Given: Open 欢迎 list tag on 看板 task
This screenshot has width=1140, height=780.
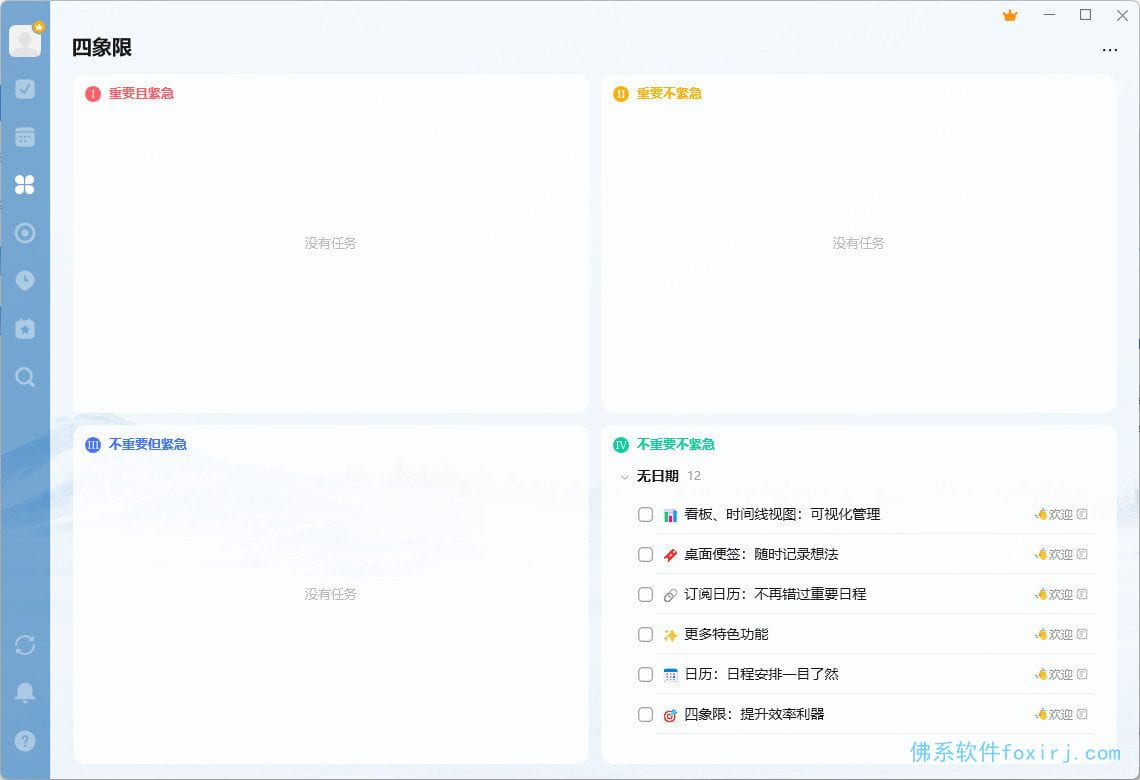Looking at the screenshot, I should click(x=1054, y=514).
